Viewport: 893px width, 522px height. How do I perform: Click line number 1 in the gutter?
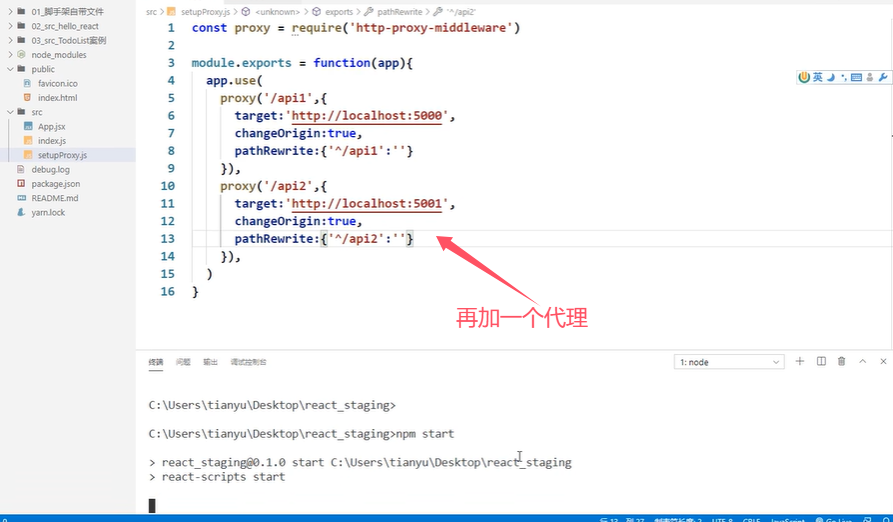click(x=171, y=28)
